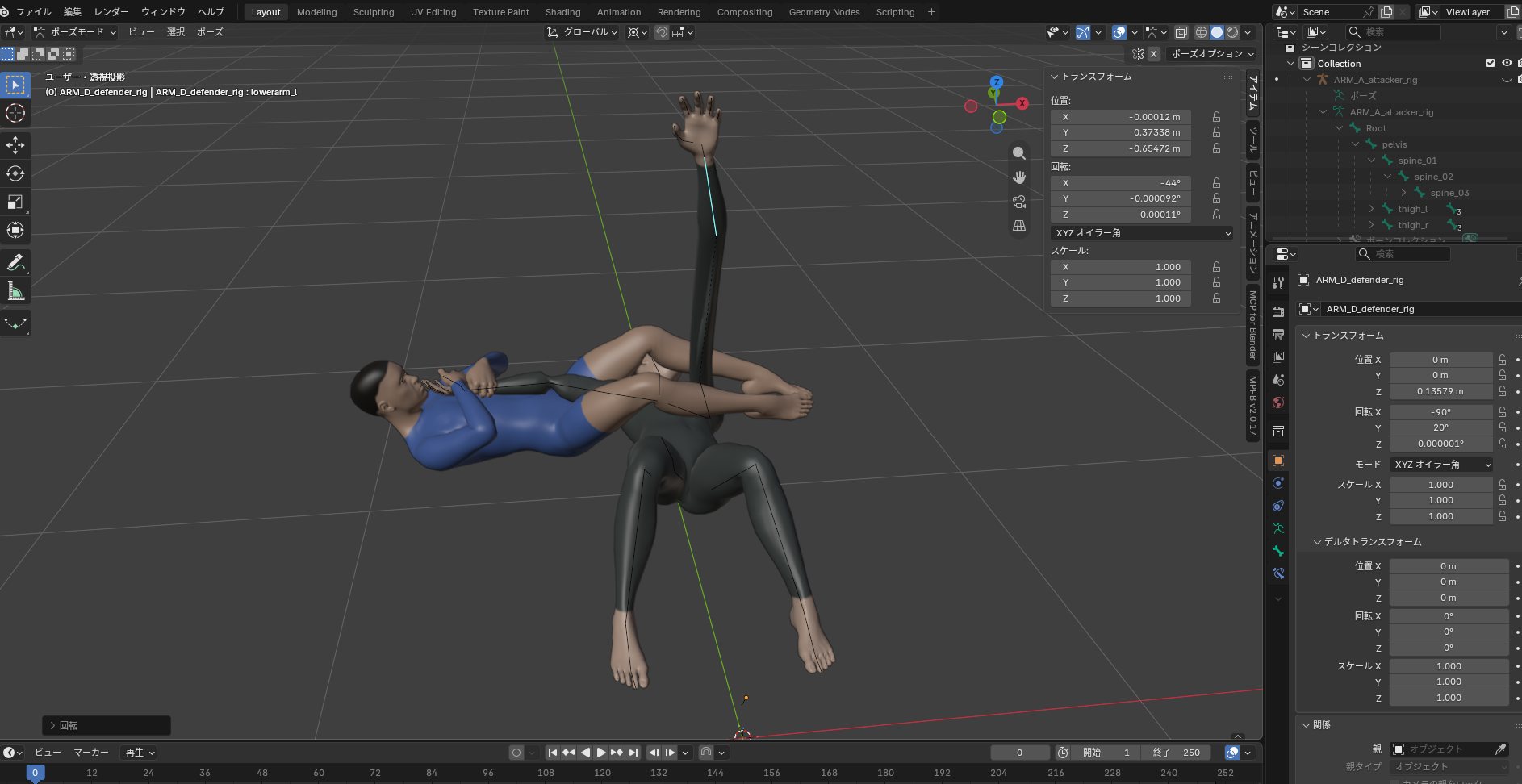
Task: Open the Object properties tab (orange square)
Action: (x=1278, y=461)
